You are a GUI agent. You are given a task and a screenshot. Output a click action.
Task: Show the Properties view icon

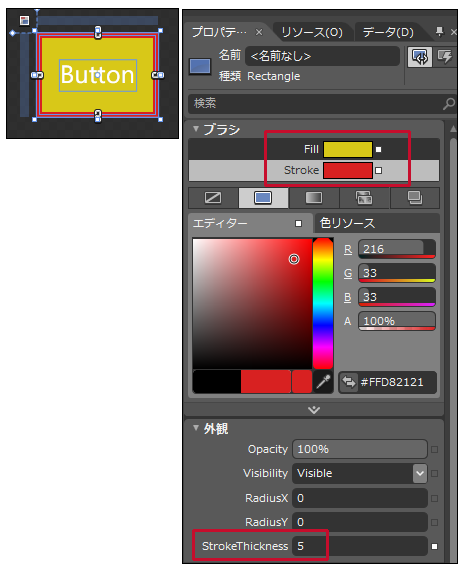pos(420,57)
